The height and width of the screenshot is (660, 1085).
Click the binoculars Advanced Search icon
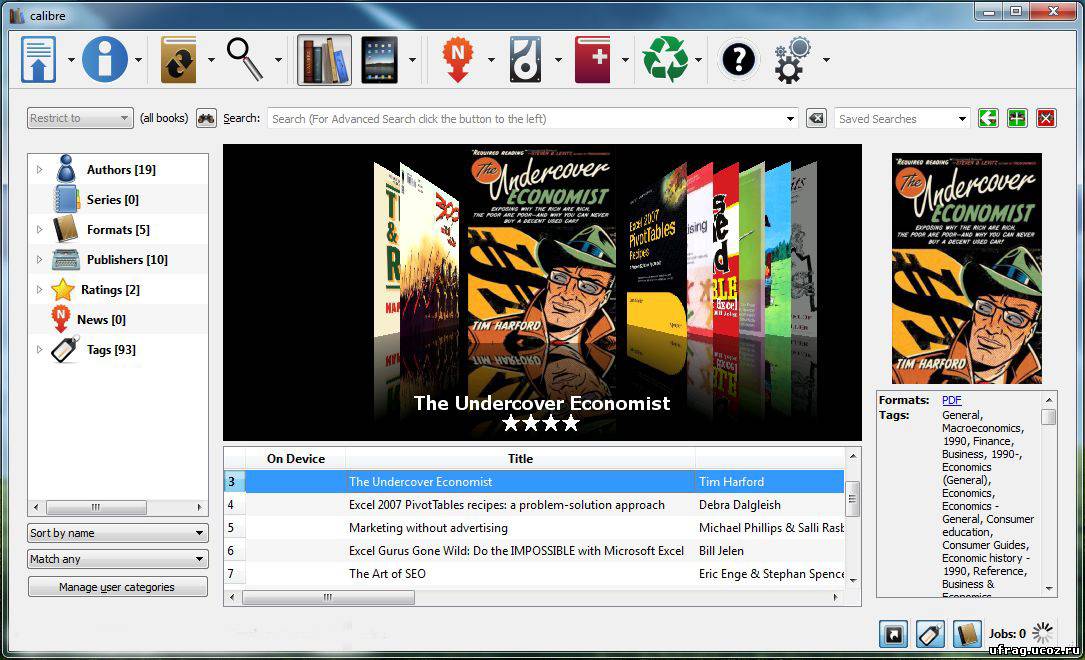point(206,118)
